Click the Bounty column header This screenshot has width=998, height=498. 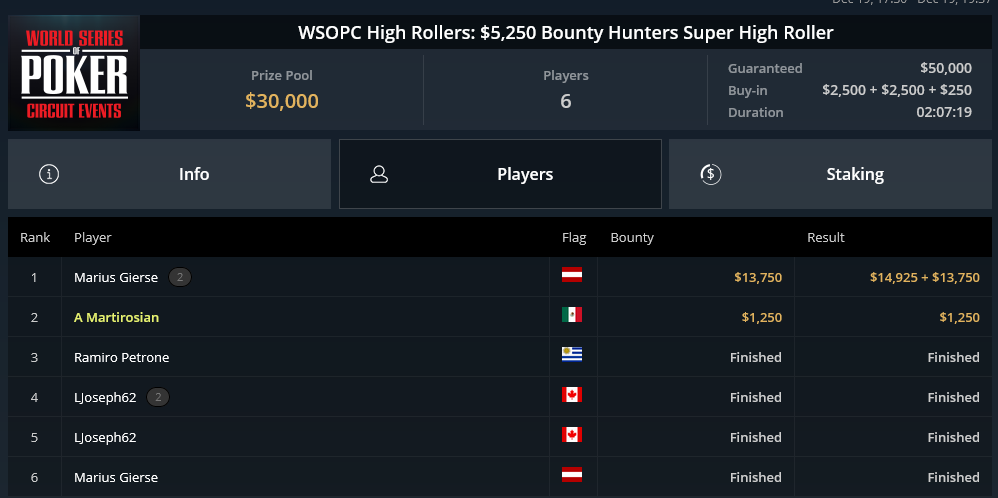pyautogui.click(x=632, y=238)
